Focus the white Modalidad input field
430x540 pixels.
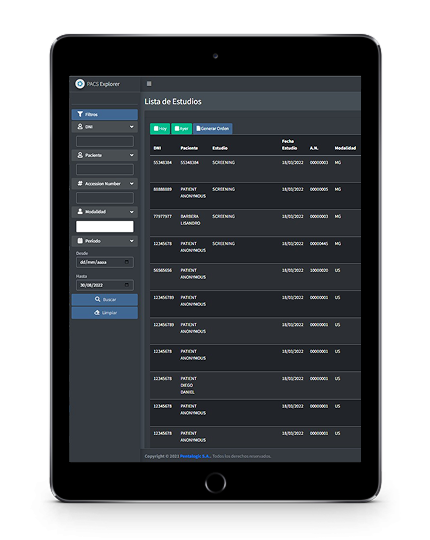coord(105,226)
